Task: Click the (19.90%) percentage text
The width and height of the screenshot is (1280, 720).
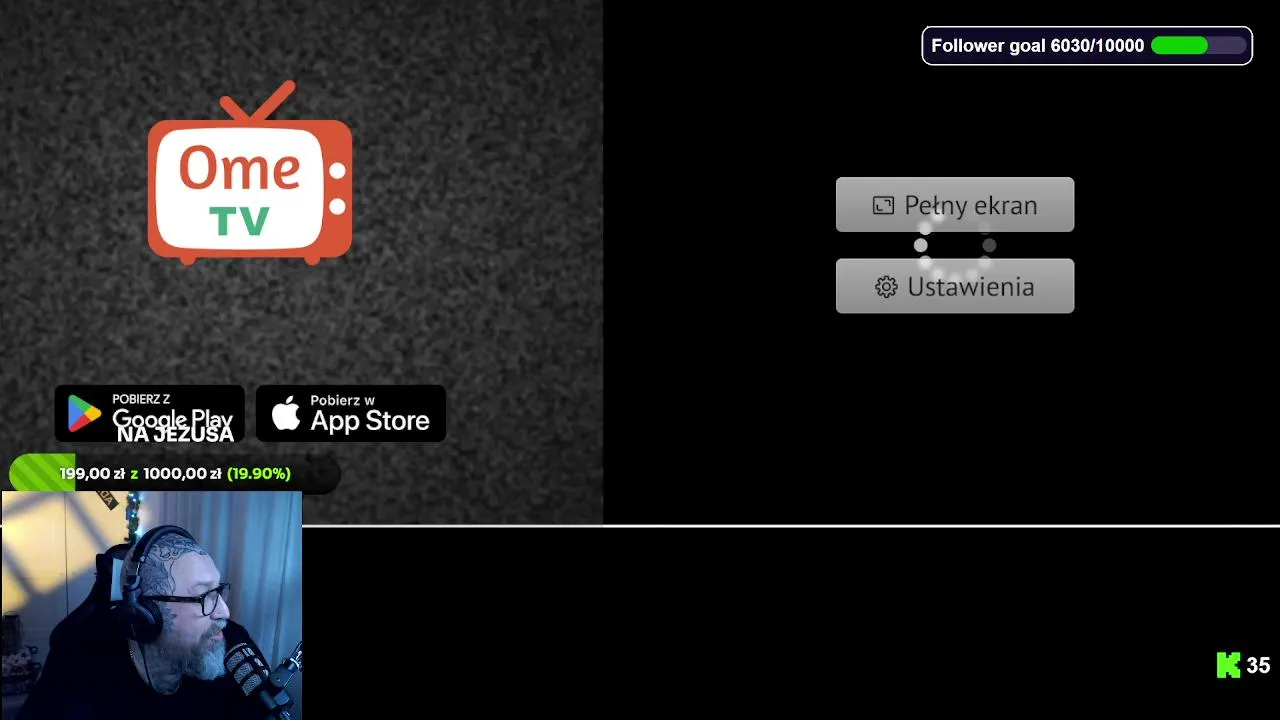Action: click(x=259, y=474)
